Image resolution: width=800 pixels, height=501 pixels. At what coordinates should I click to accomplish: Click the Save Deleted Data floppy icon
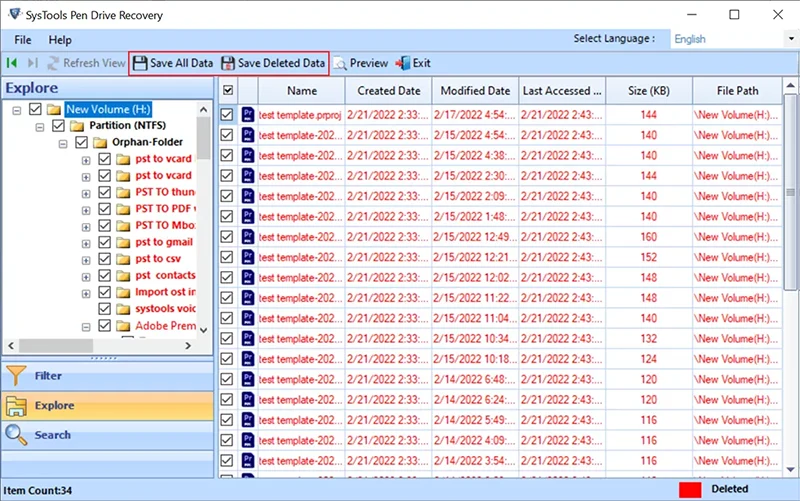pos(228,63)
